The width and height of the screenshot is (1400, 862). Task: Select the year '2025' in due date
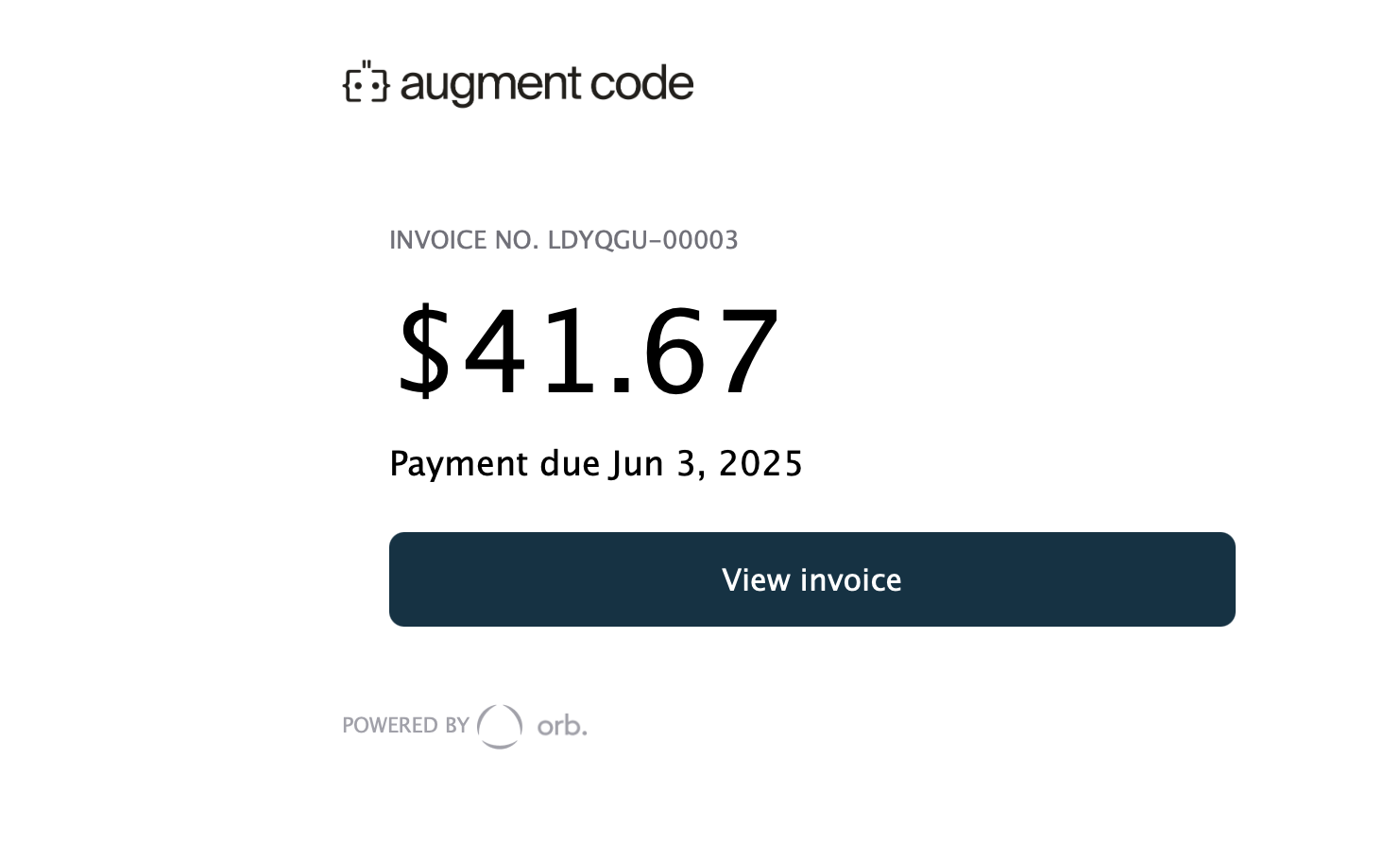760,463
